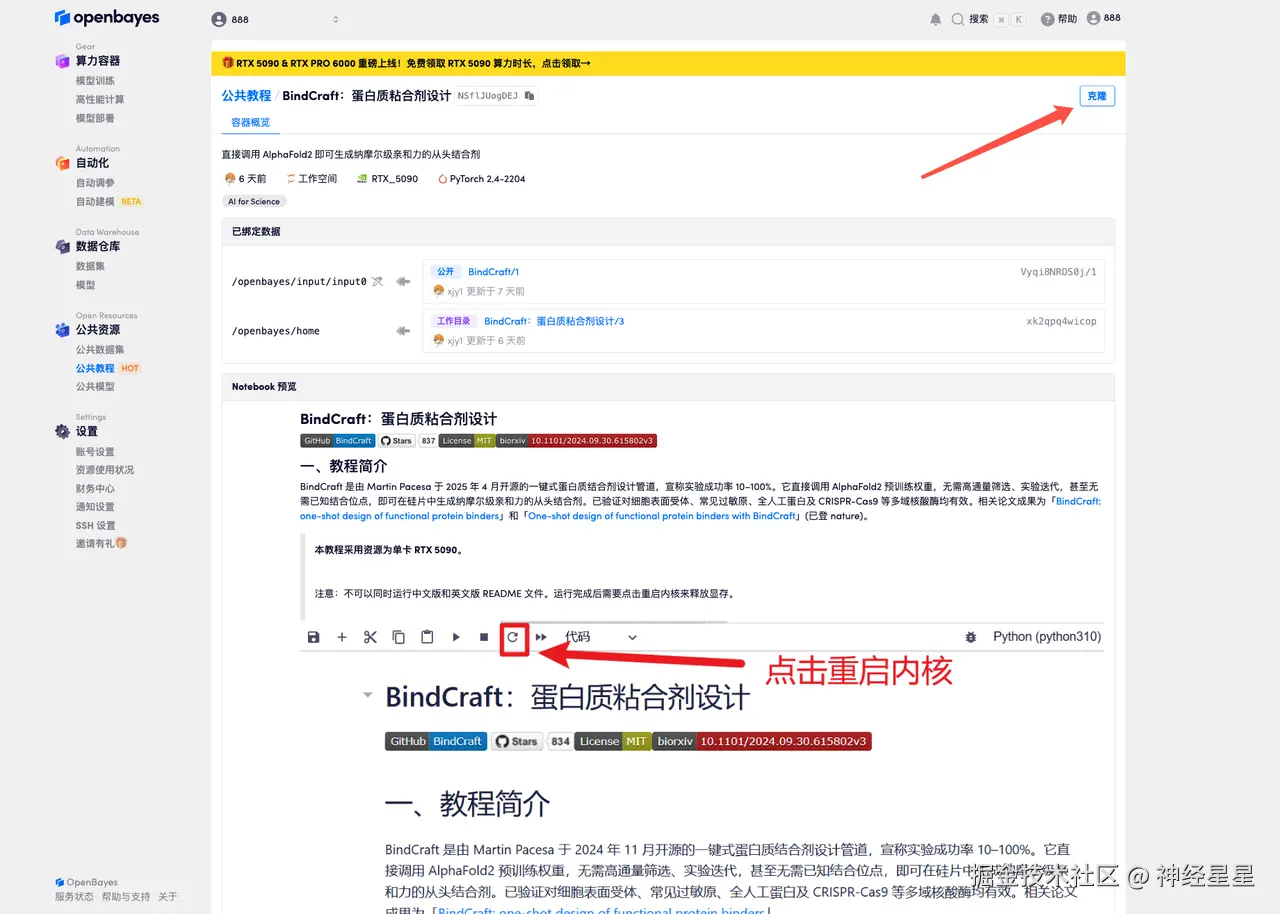Click the 算力容器 cube icon
The image size is (1280, 914).
[63, 61]
